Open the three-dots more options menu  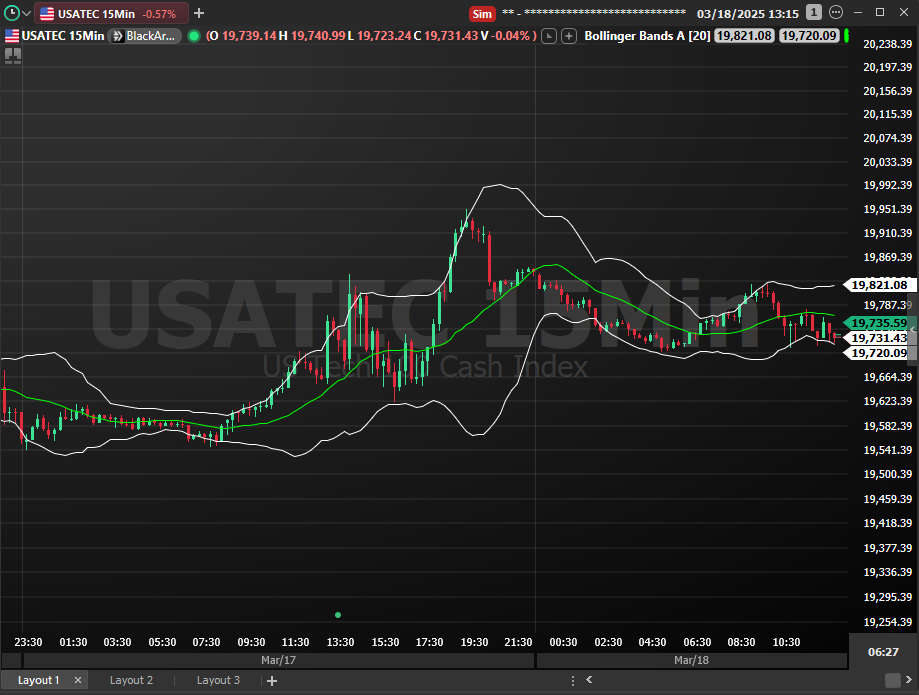coord(835,13)
